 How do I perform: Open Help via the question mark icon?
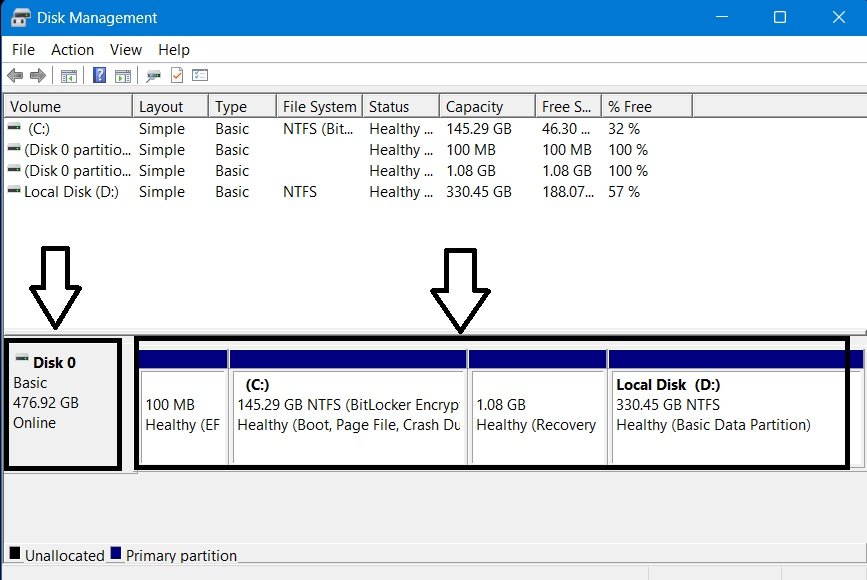tap(100, 75)
